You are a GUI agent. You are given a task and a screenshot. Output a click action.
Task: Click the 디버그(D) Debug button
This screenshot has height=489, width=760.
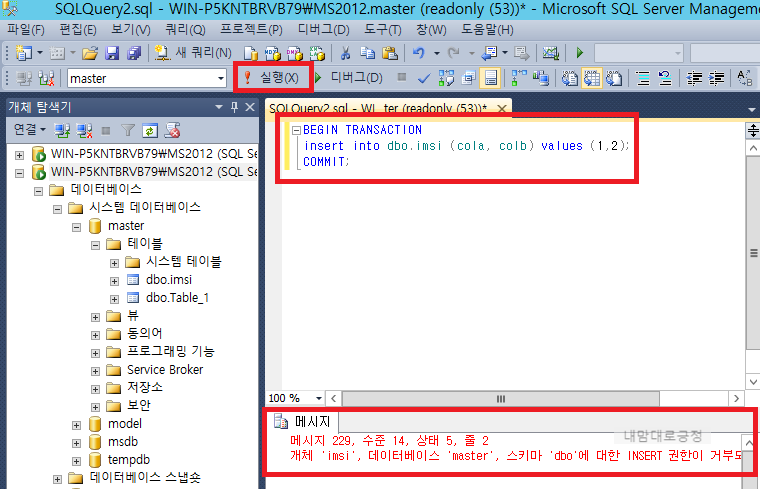(349, 78)
